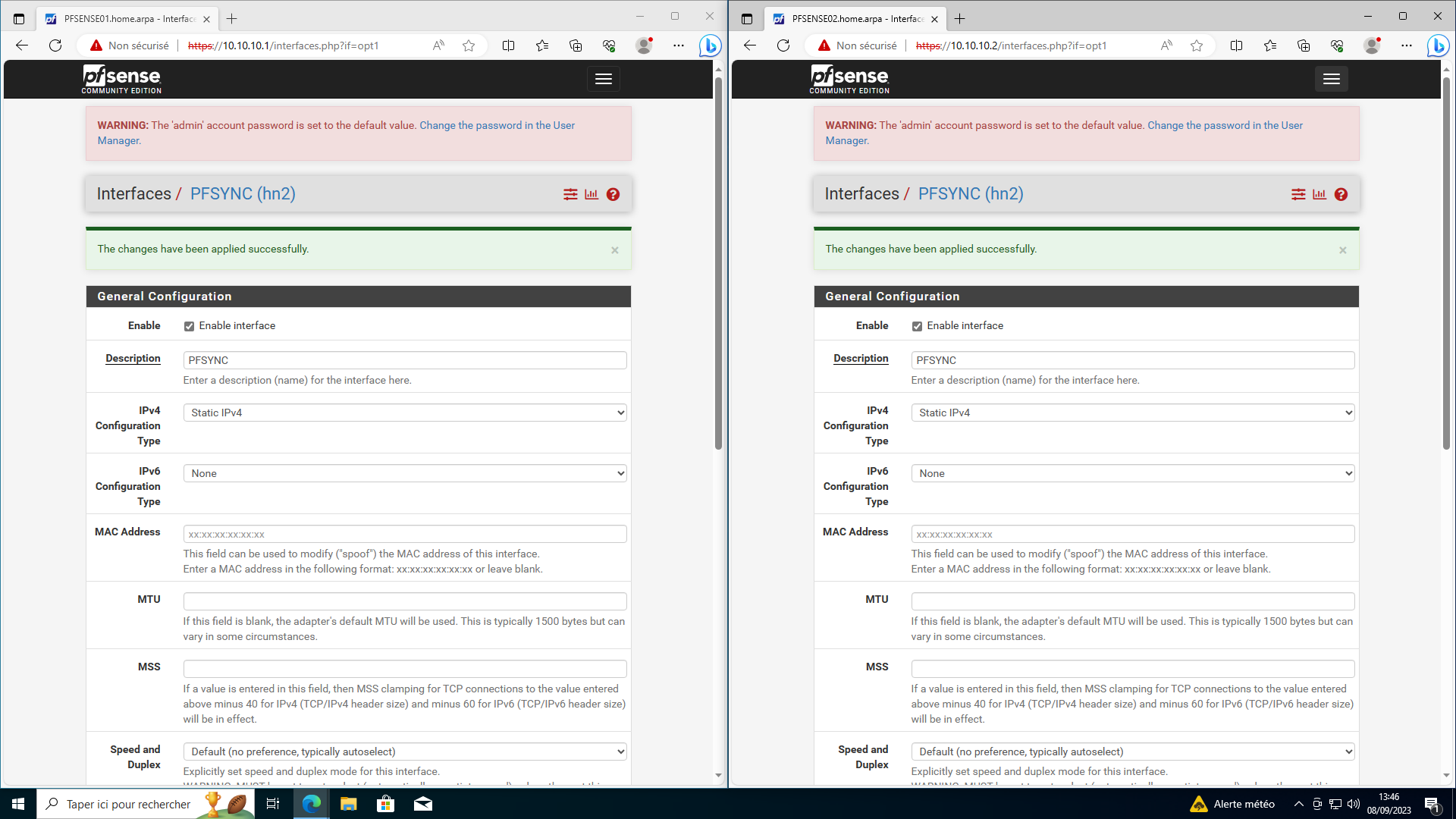Expand IPv4 Configuration Type dropdown on PFSENSE01
1456x819 pixels.
pos(404,413)
